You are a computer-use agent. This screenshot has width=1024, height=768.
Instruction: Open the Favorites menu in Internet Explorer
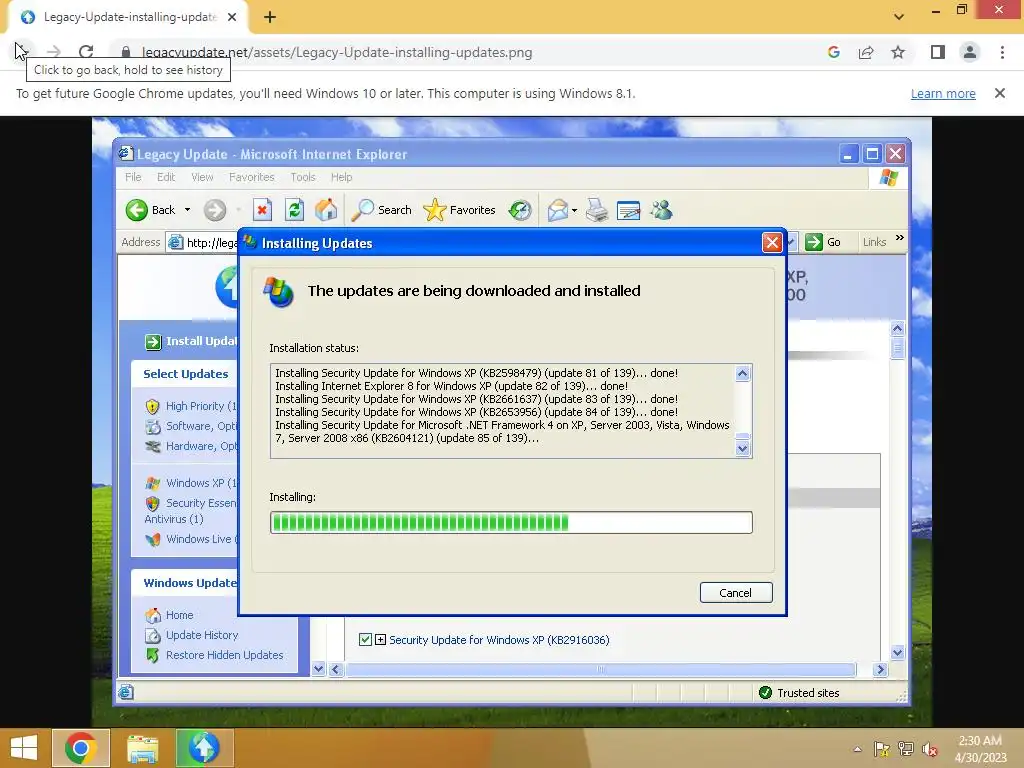pyautogui.click(x=251, y=177)
